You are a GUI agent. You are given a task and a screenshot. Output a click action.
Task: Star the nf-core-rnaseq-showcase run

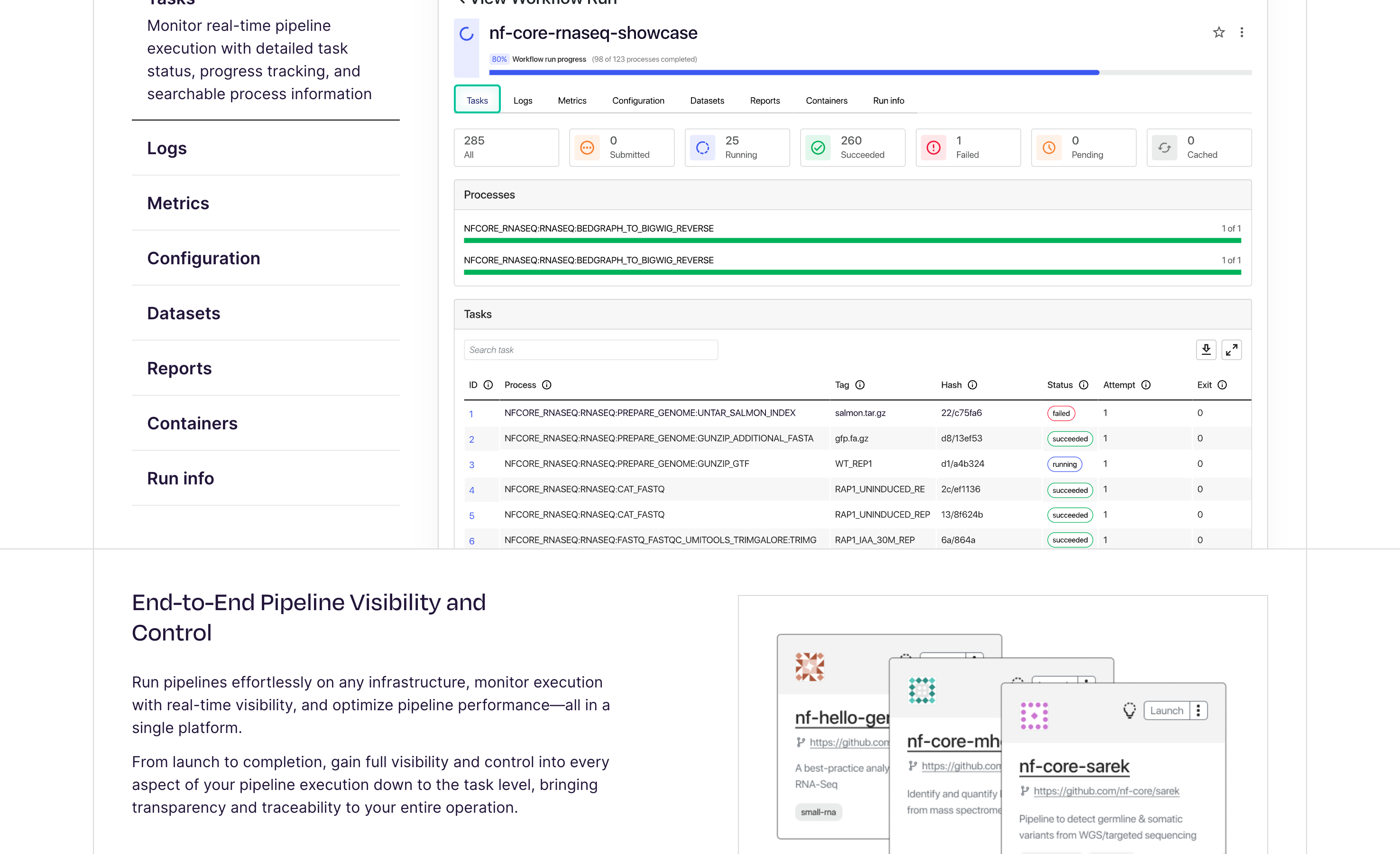1218,32
